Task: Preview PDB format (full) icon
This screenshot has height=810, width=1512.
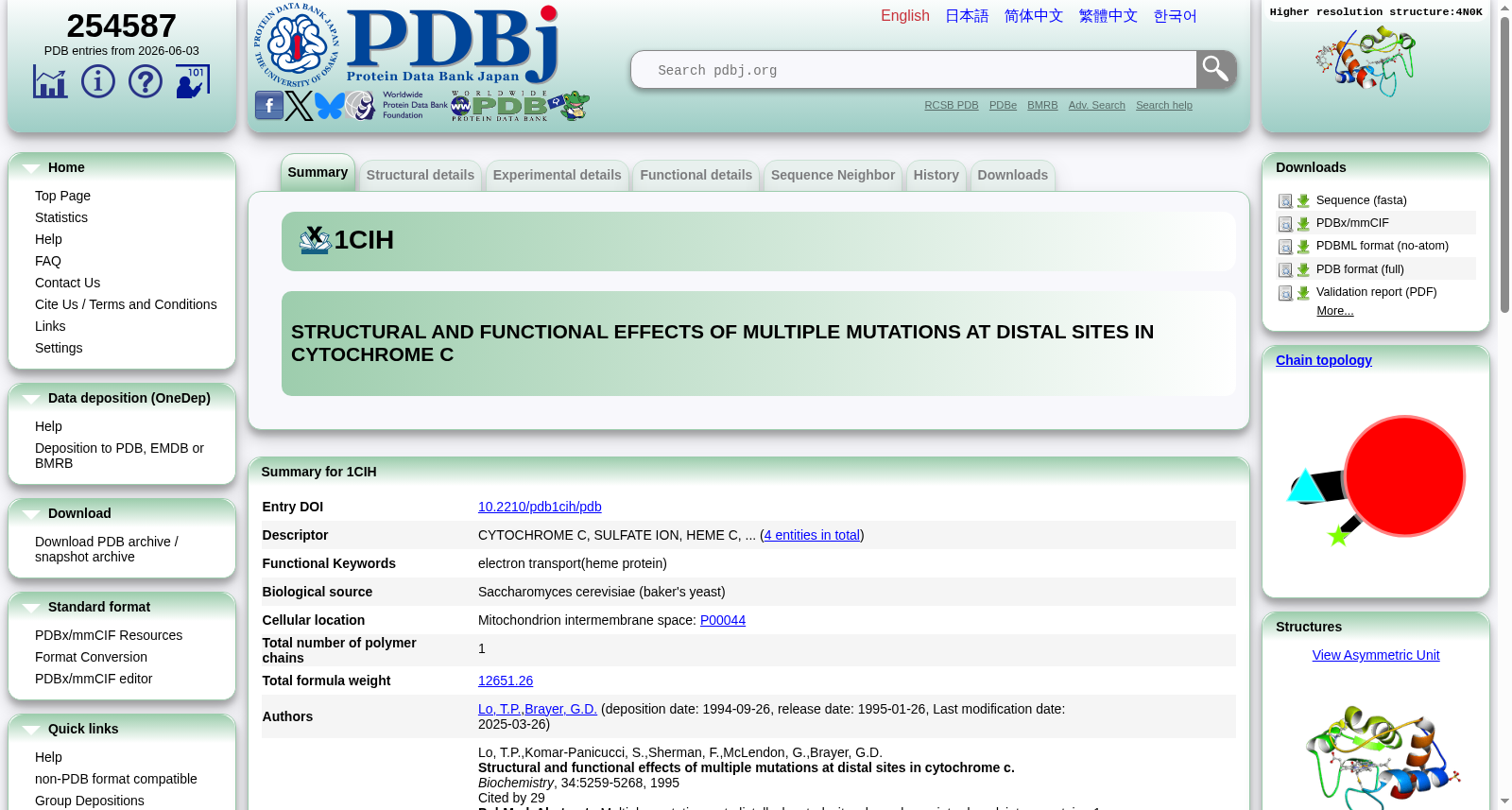Action: click(x=1285, y=270)
